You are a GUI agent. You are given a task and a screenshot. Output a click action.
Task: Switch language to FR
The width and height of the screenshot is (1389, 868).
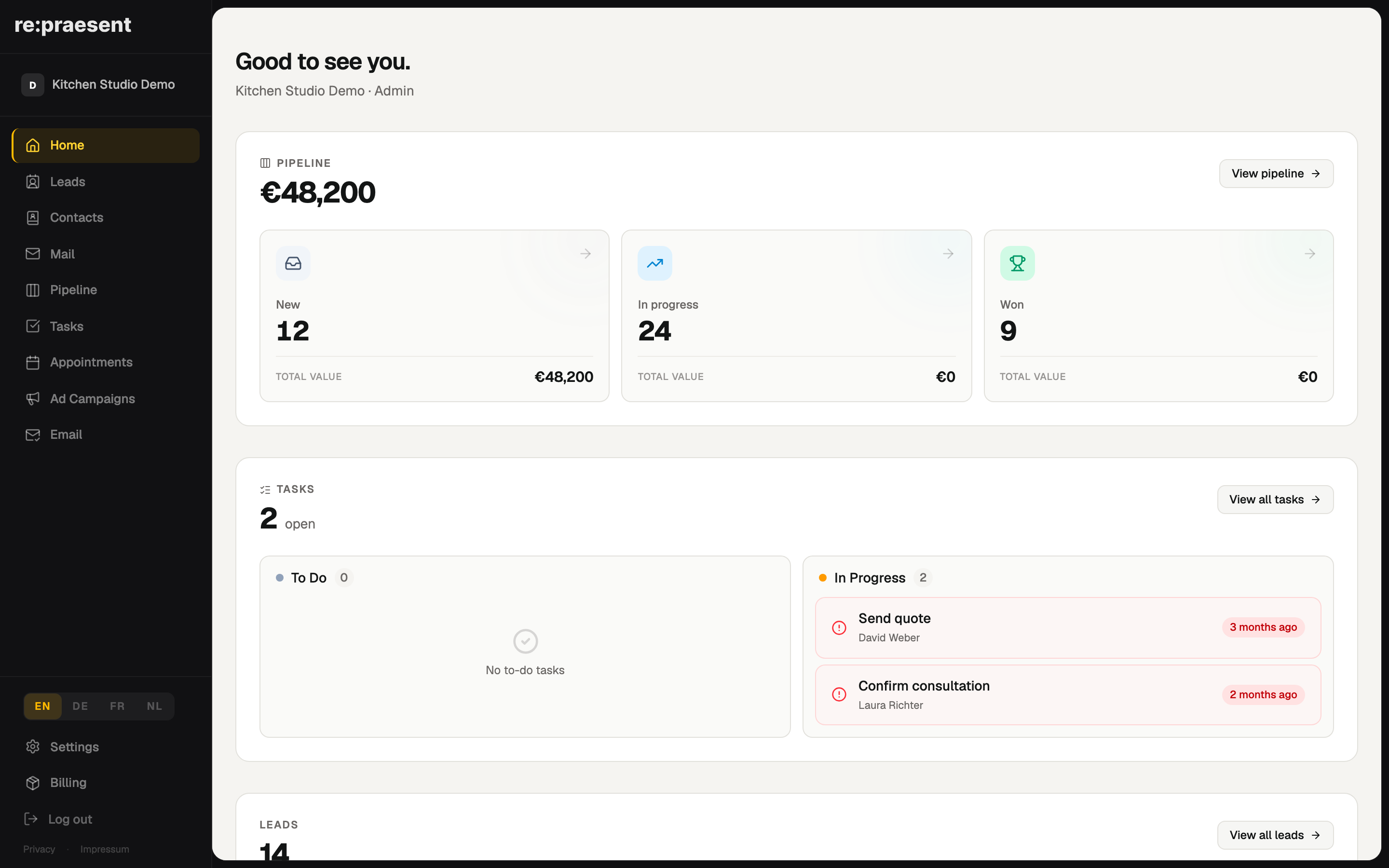point(117,706)
